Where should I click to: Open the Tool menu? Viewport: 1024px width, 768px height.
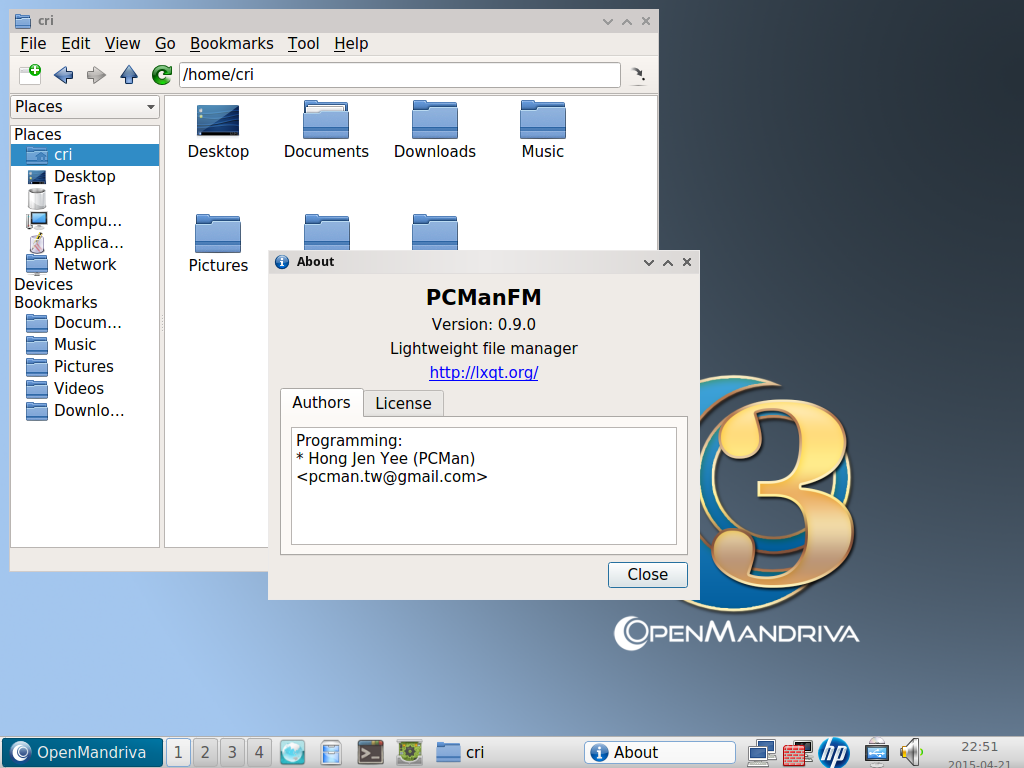[303, 44]
